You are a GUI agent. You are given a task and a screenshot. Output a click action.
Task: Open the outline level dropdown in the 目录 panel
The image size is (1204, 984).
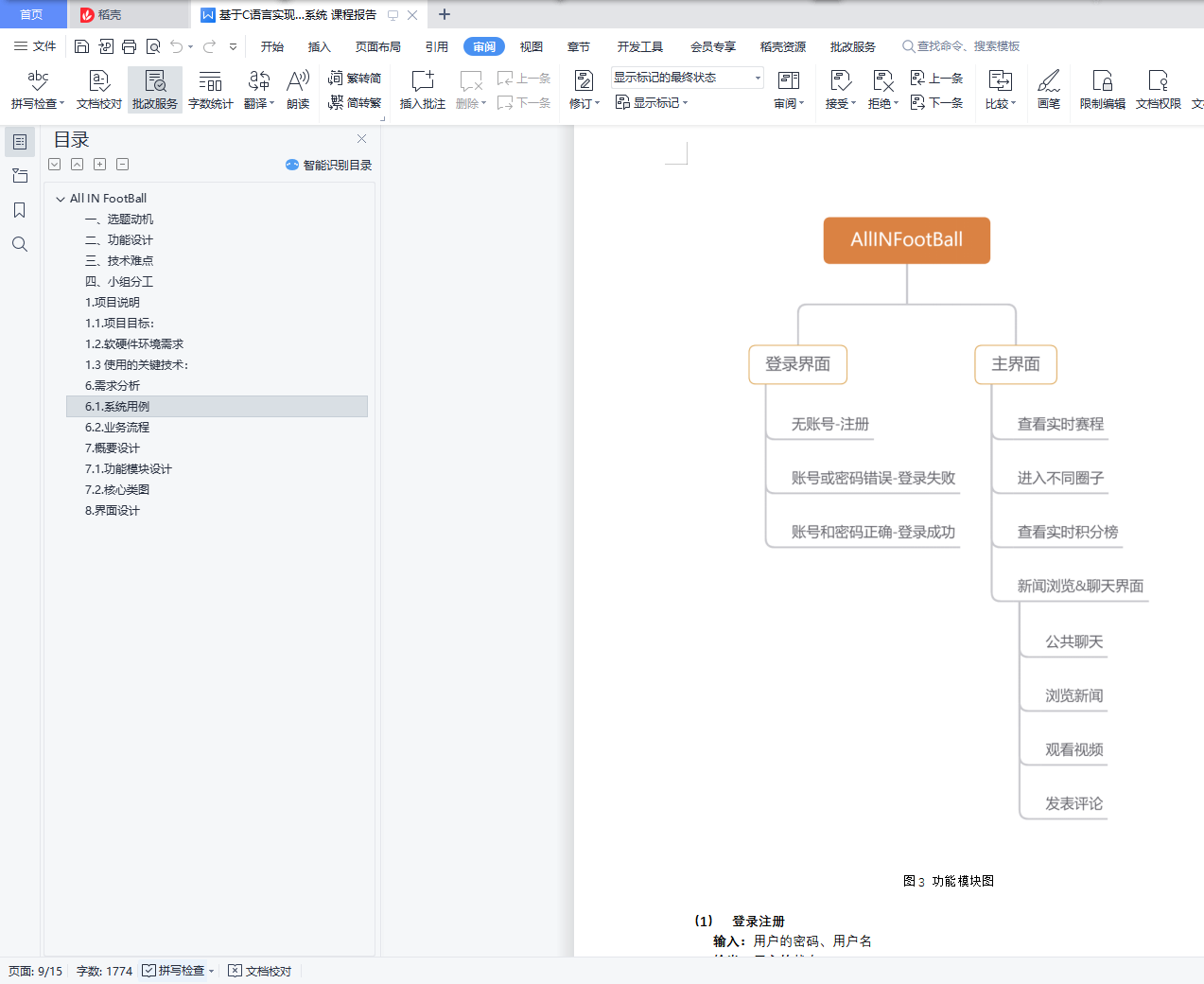click(55, 165)
